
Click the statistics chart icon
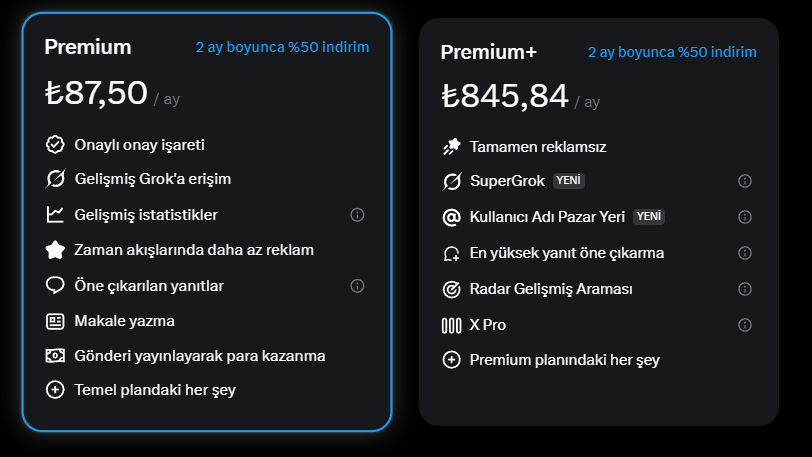click(55, 215)
